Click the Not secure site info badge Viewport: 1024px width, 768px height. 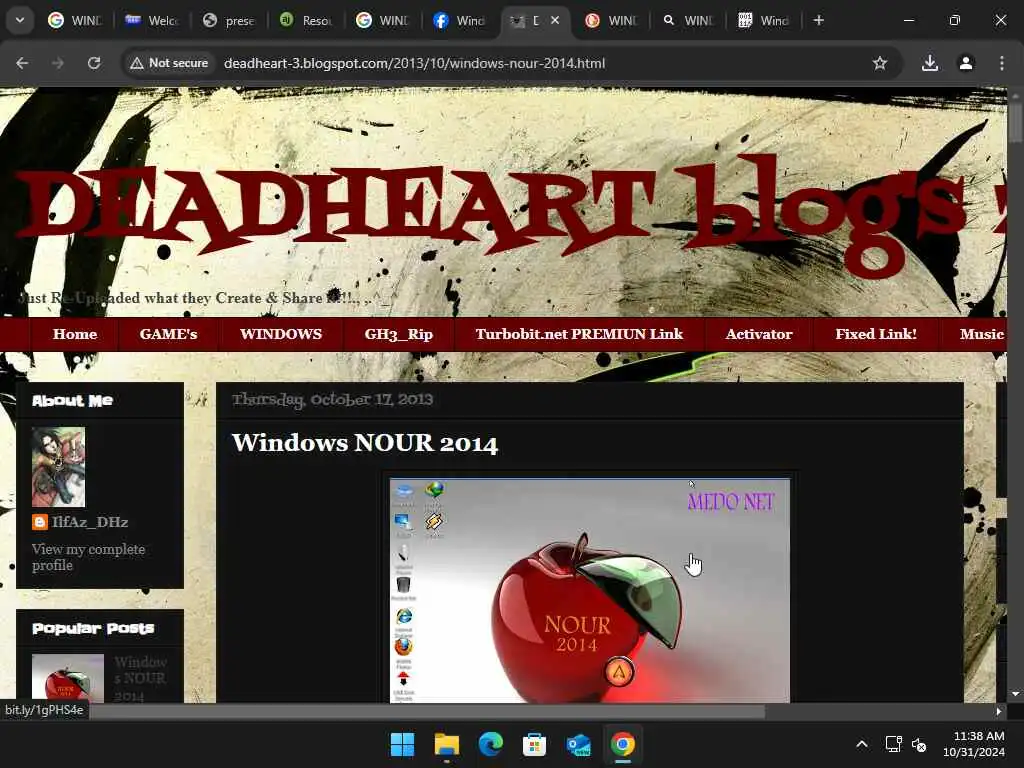[169, 63]
